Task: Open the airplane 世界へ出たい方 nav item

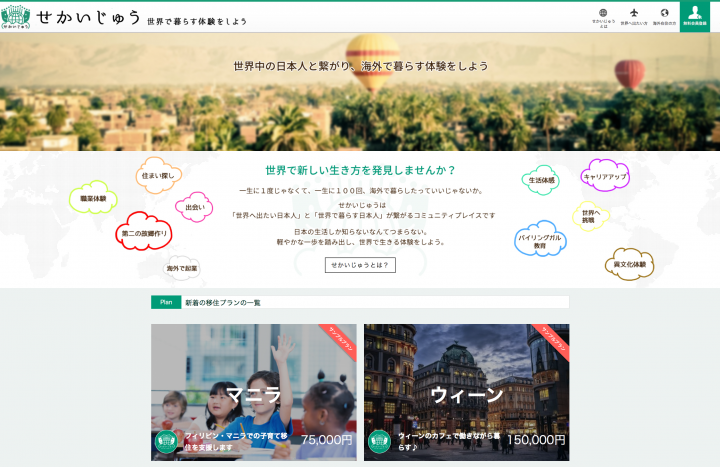Action: coord(634,17)
